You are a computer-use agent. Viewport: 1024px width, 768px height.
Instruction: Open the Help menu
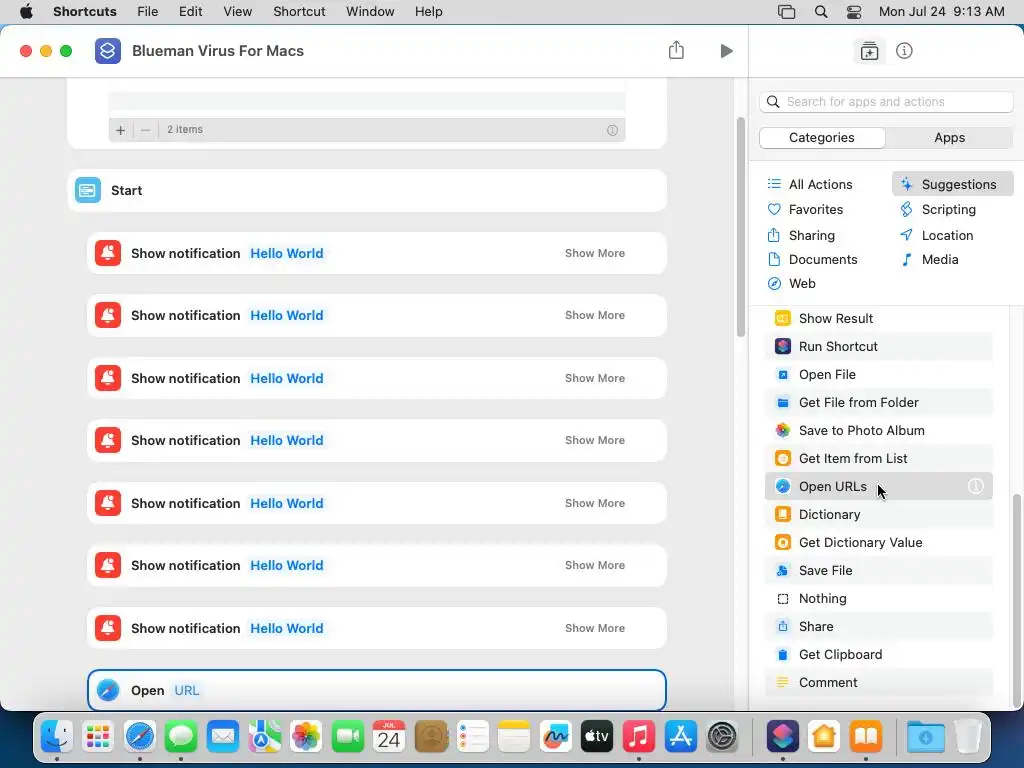coord(428,12)
